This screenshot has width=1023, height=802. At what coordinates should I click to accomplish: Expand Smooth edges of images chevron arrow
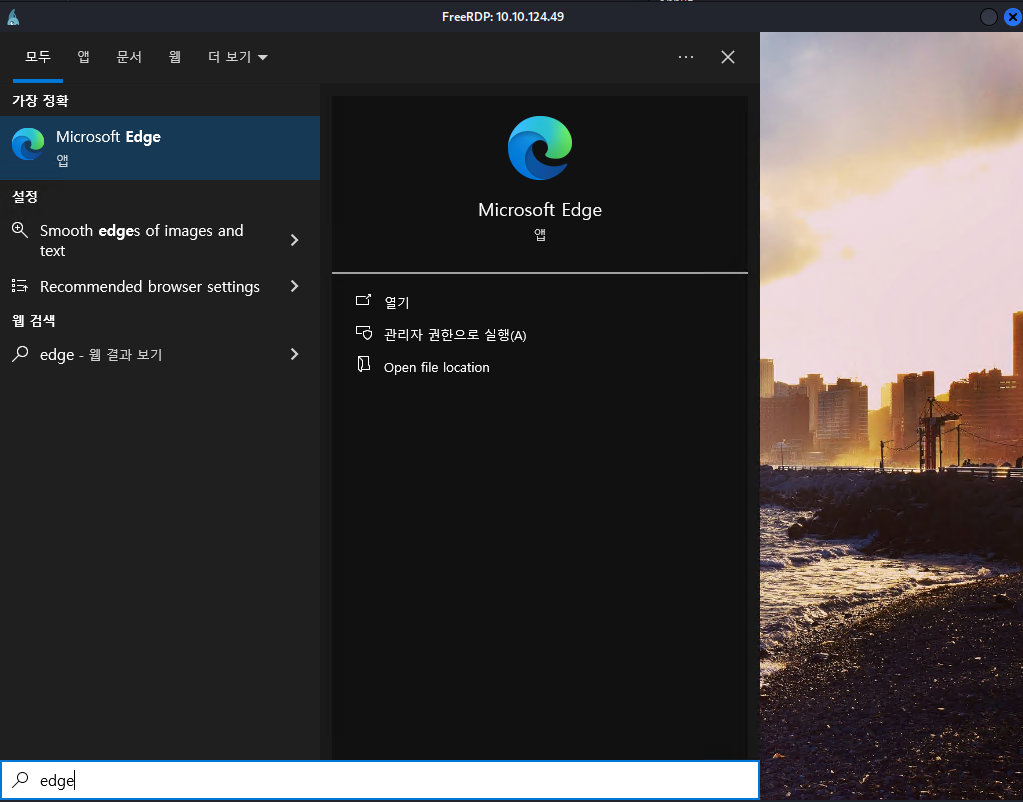(x=294, y=240)
